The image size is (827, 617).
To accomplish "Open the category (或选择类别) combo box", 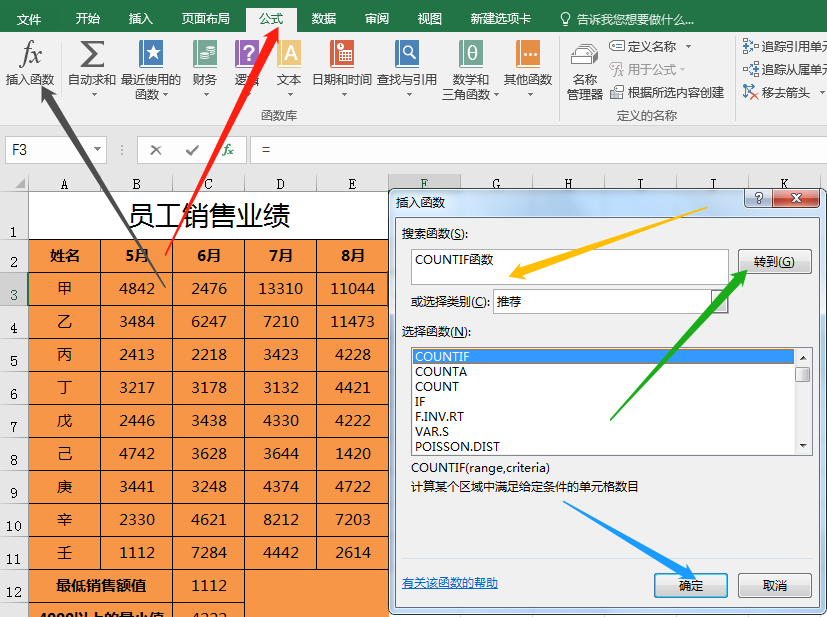I will [x=610, y=301].
